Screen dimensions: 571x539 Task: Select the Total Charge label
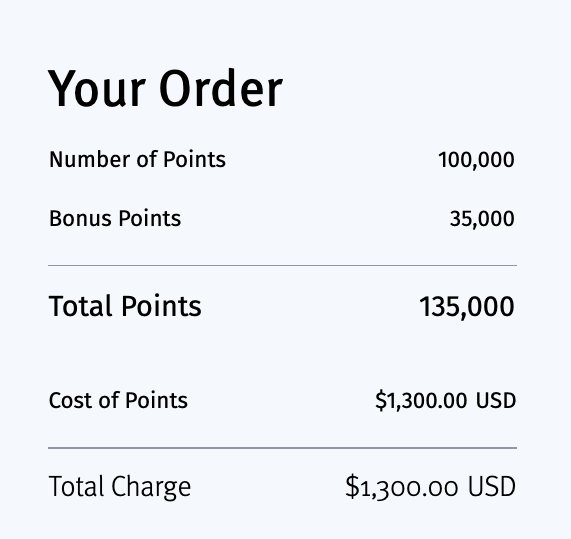pos(120,487)
